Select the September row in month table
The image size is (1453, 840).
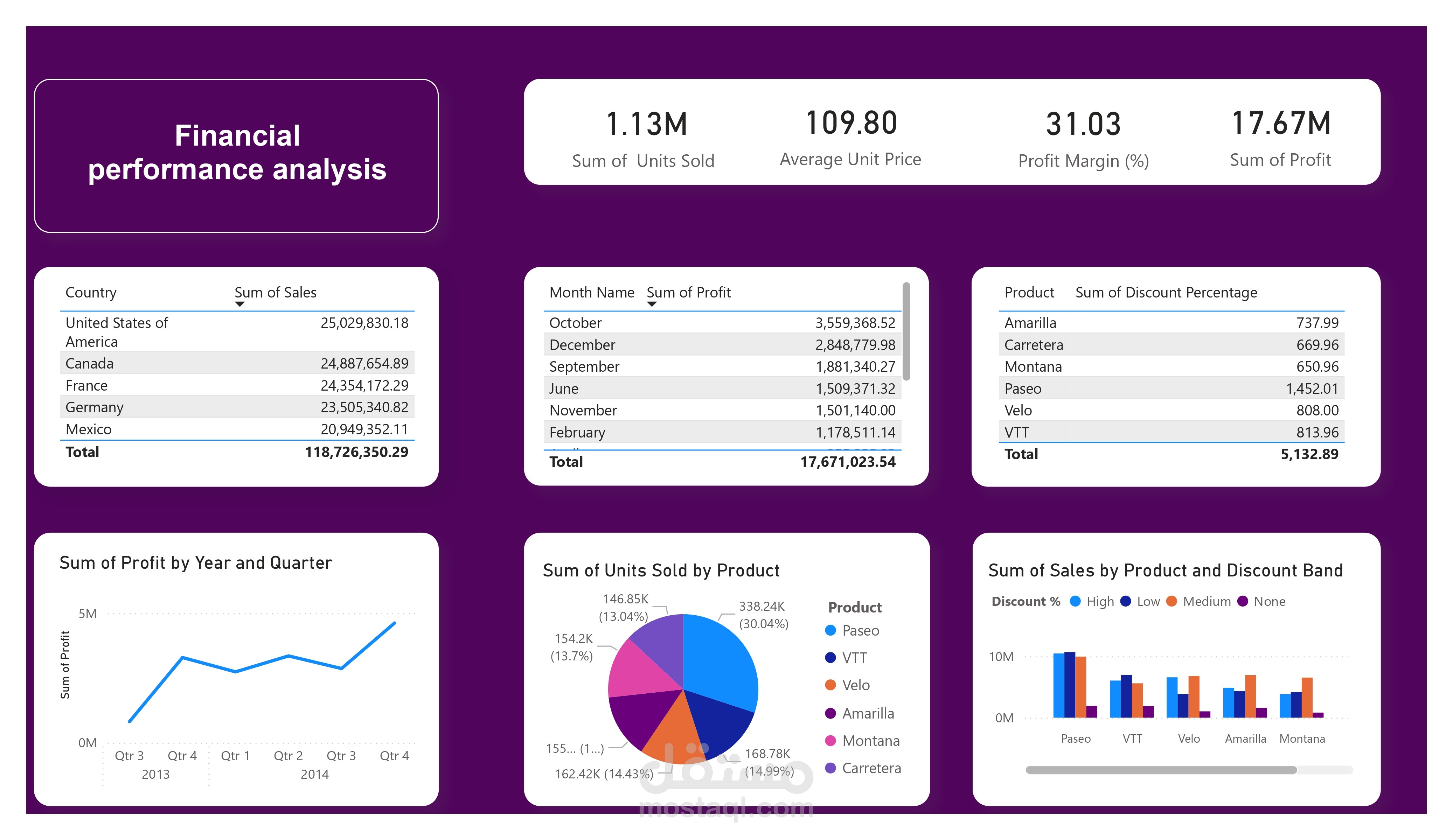tap(722, 366)
